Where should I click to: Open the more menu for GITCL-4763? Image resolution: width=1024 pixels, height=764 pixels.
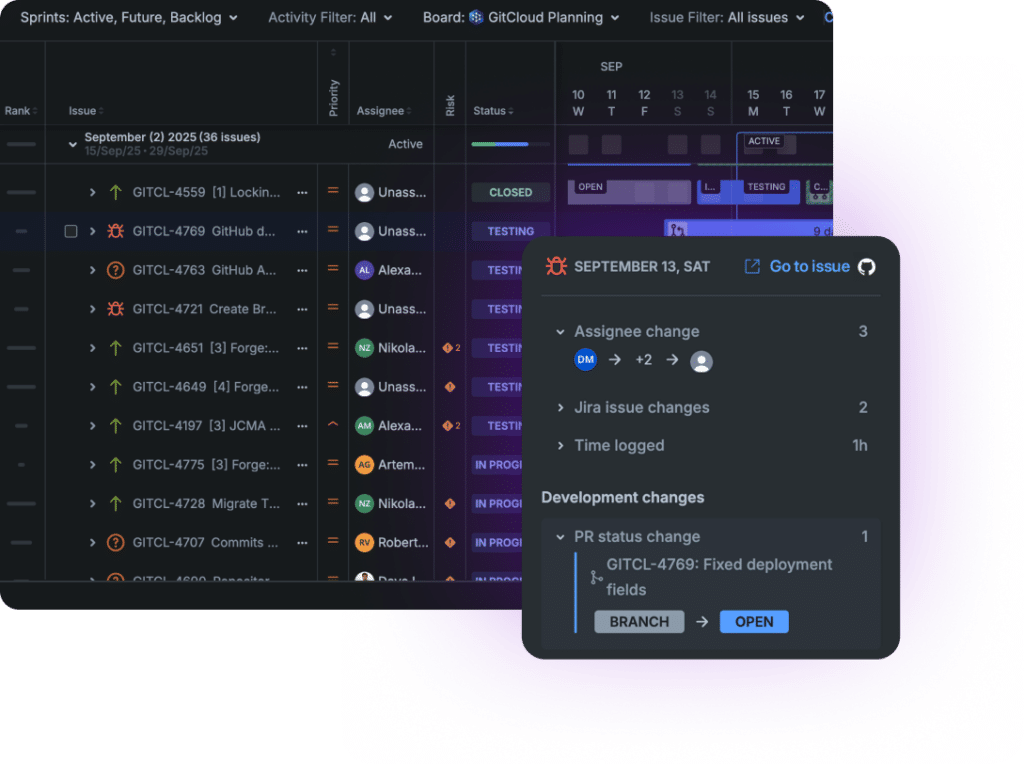pyautogui.click(x=302, y=270)
